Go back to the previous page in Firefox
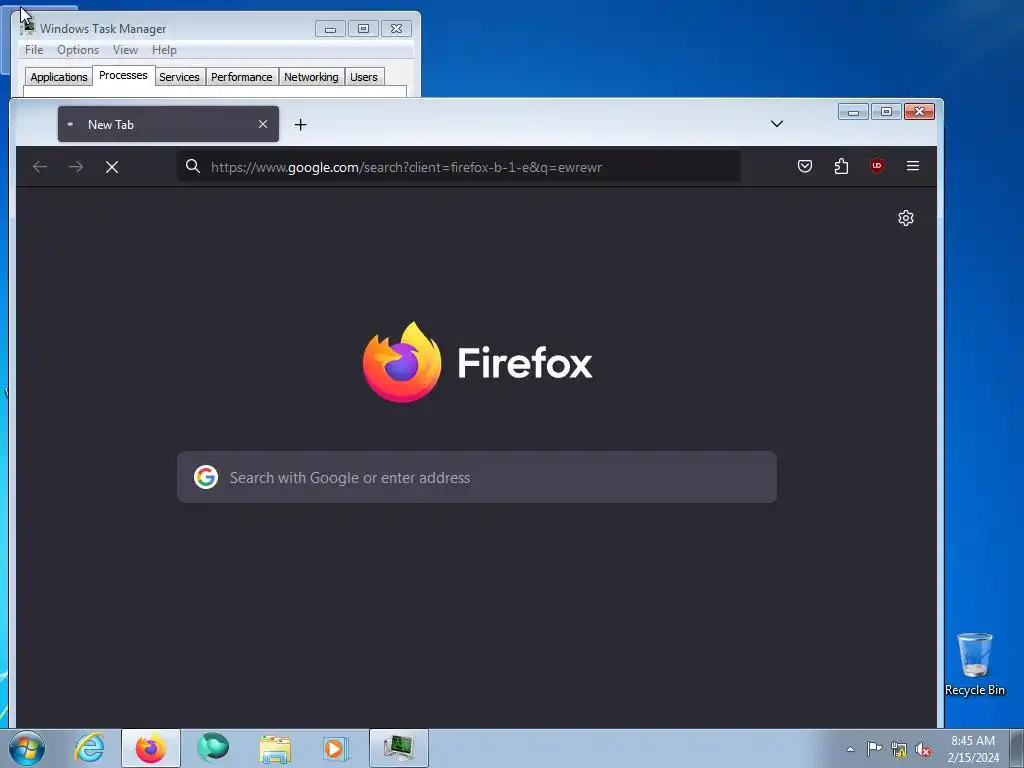1024x768 pixels. click(x=40, y=167)
